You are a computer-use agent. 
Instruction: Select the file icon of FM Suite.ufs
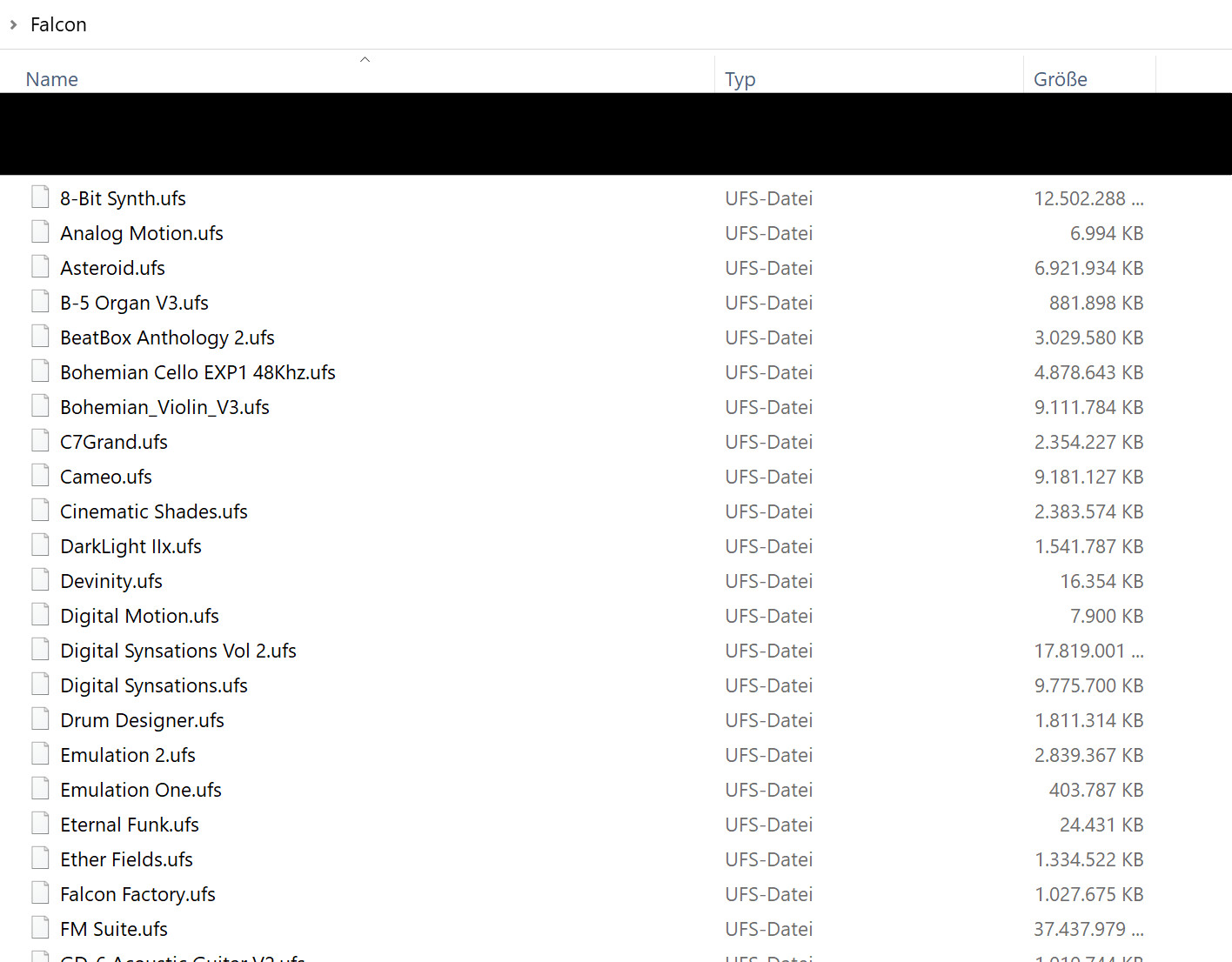click(40, 928)
